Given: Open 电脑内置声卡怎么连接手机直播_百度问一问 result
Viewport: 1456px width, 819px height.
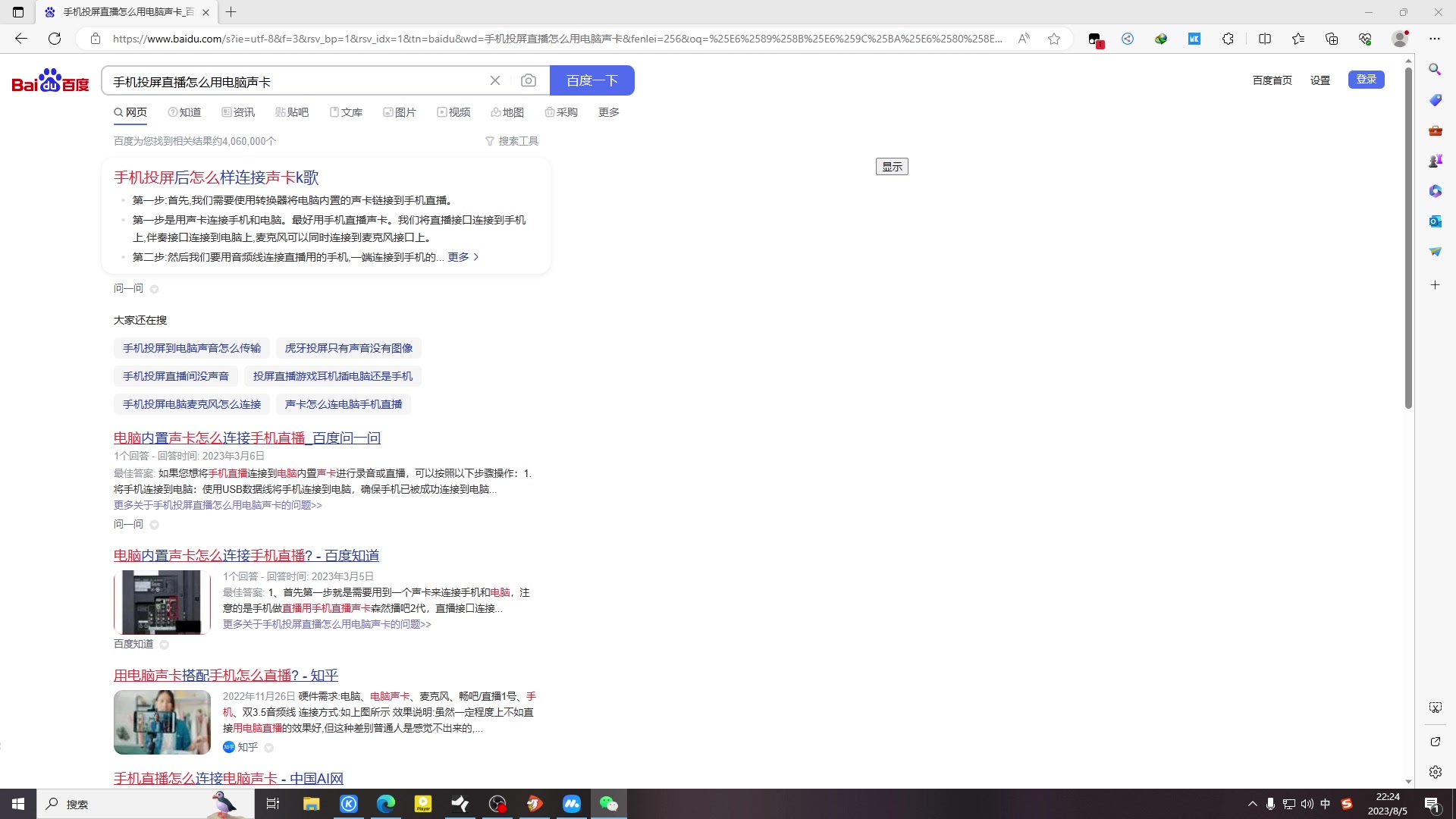Looking at the screenshot, I should [247, 438].
